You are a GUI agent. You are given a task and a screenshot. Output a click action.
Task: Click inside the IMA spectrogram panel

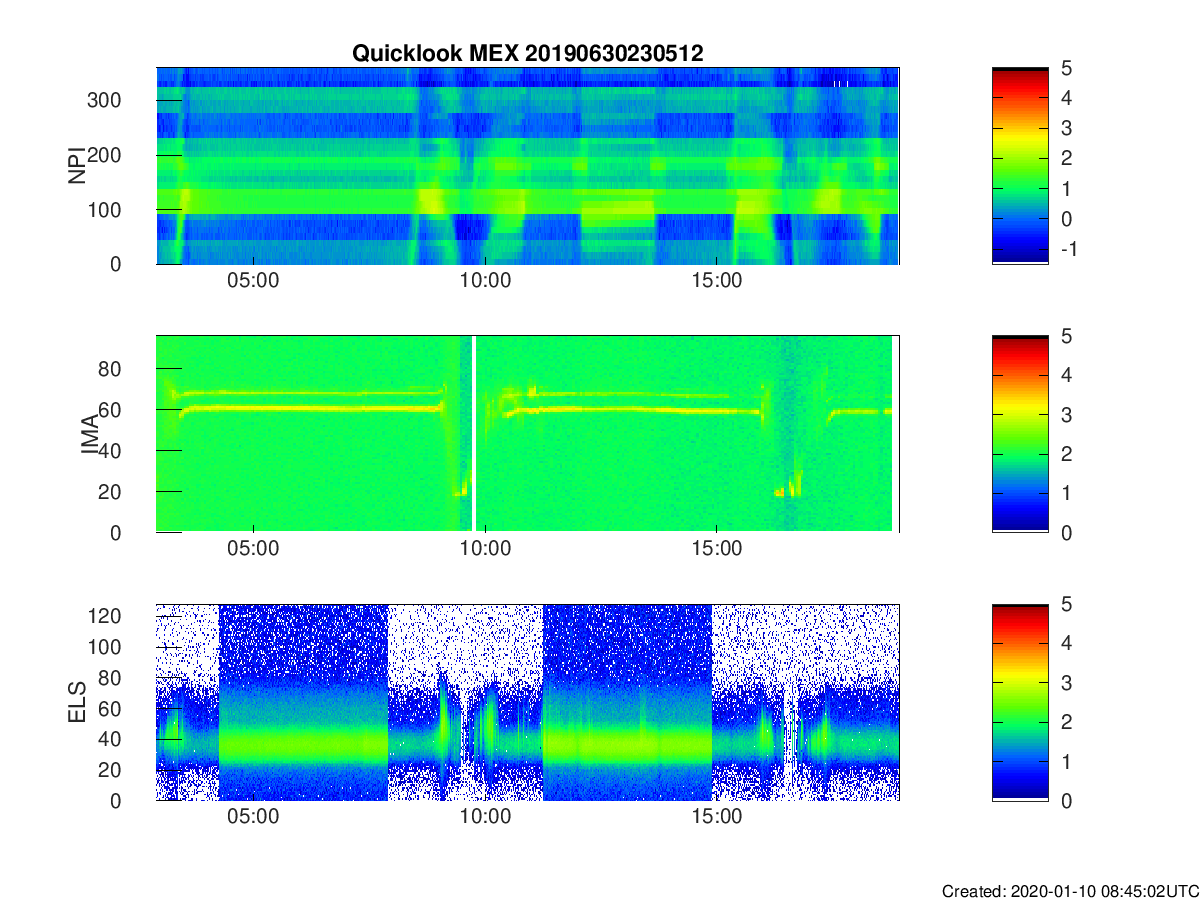pyautogui.click(x=527, y=434)
